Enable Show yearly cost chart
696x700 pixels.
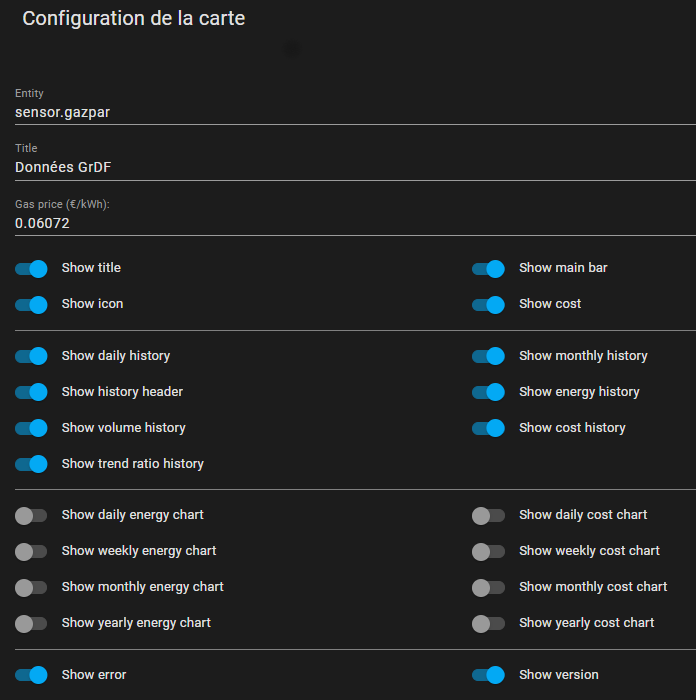[488, 624]
